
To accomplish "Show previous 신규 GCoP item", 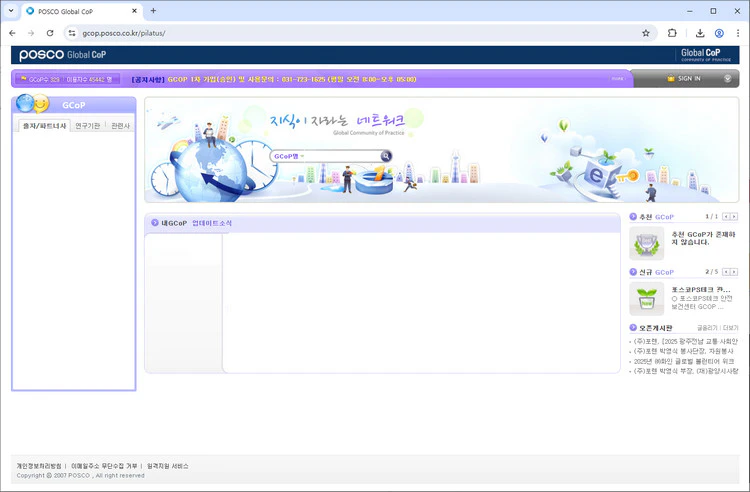I will pos(726,272).
